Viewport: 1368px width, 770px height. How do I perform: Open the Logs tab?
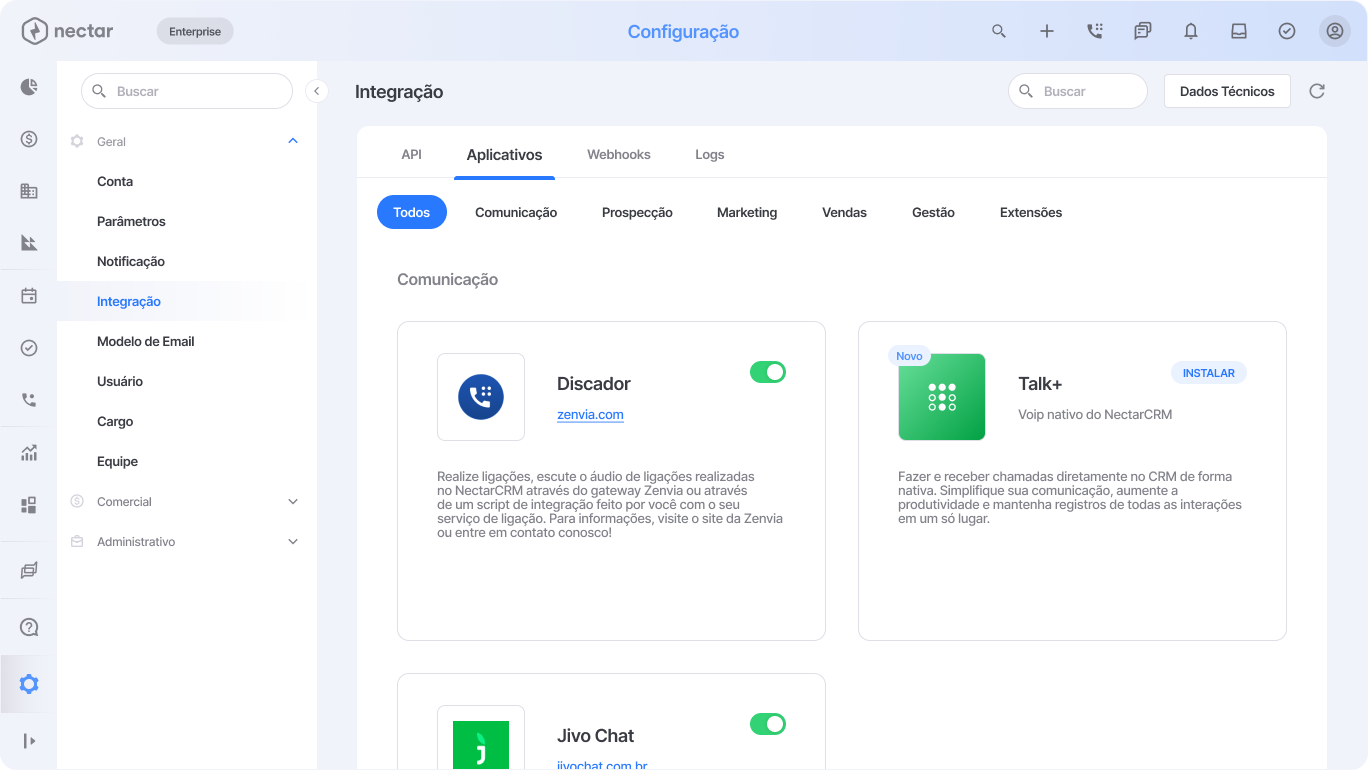(710, 154)
